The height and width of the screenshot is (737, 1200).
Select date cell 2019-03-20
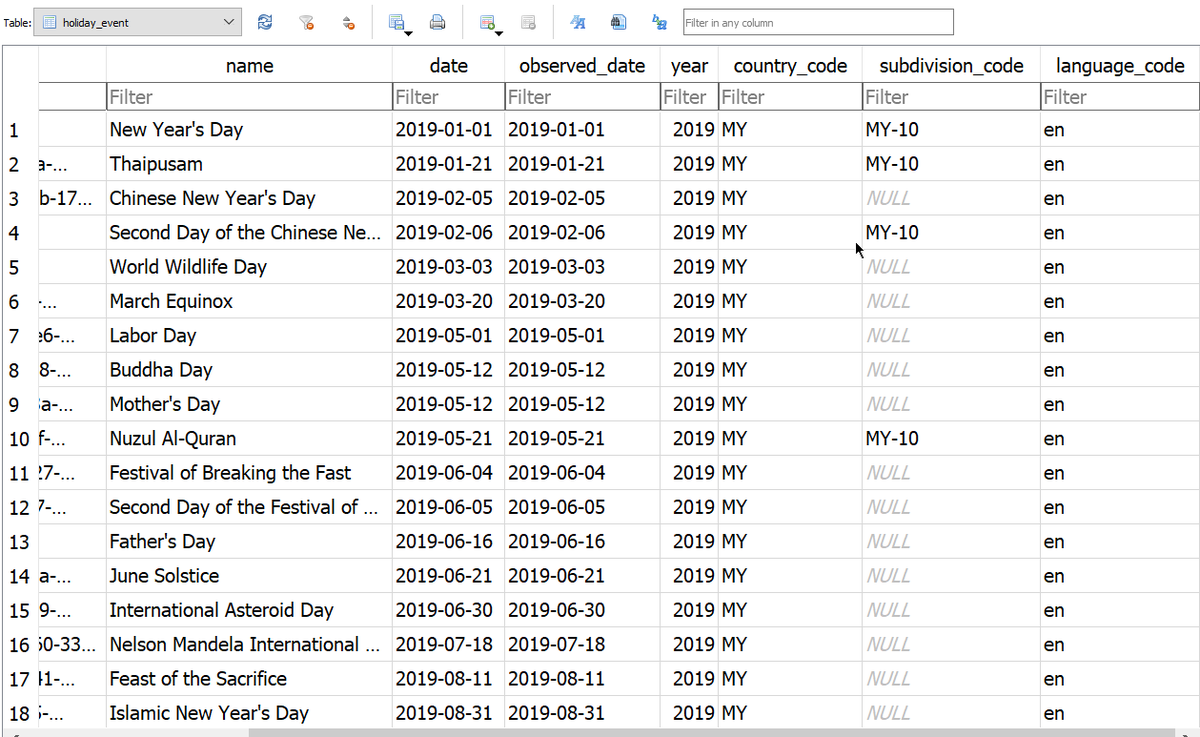(448, 301)
